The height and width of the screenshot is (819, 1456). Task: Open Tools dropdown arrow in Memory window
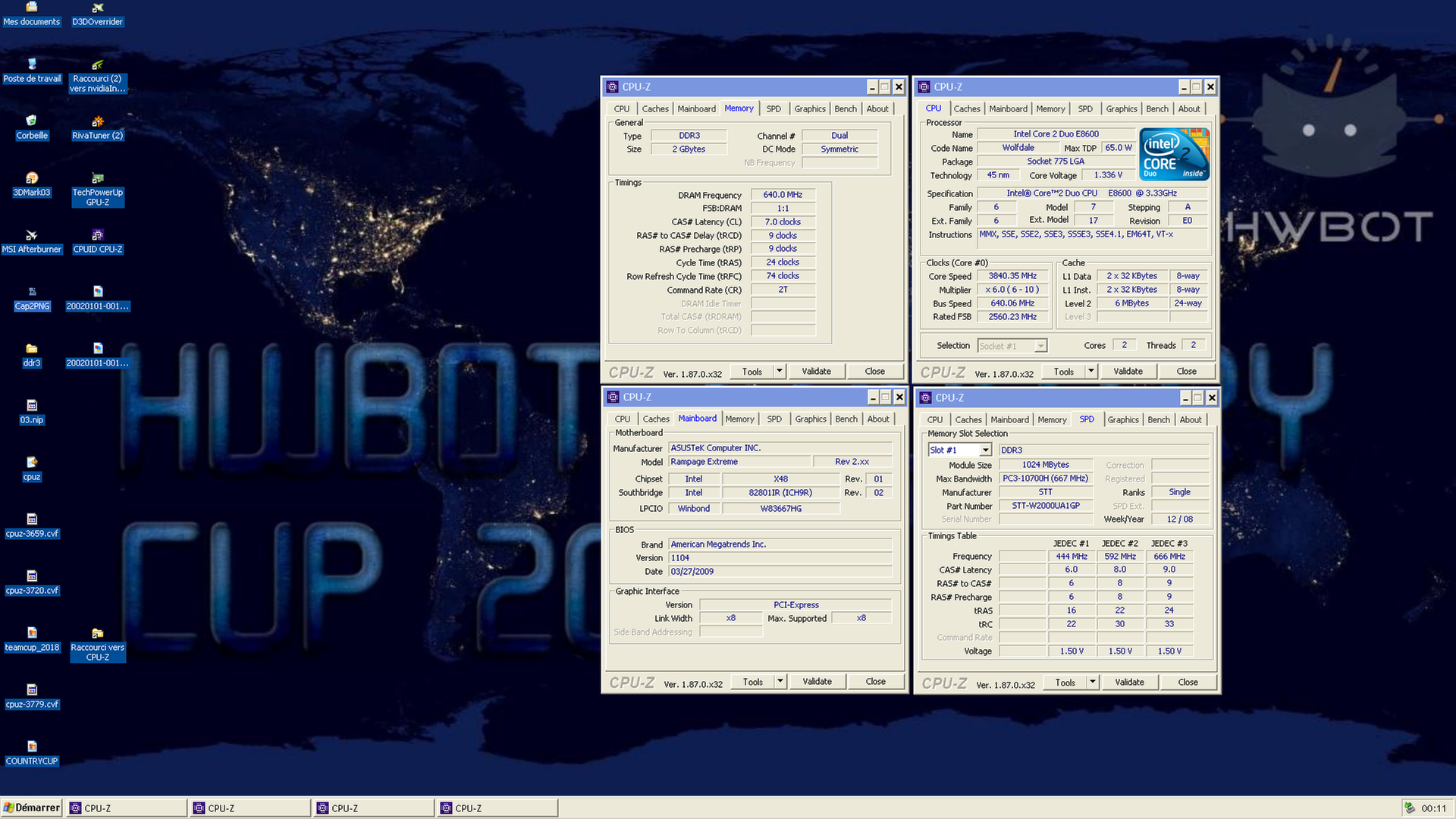[x=779, y=372]
